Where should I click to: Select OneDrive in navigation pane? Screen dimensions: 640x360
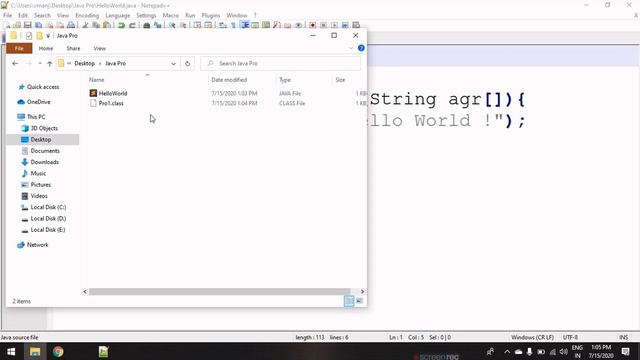tap(38, 102)
